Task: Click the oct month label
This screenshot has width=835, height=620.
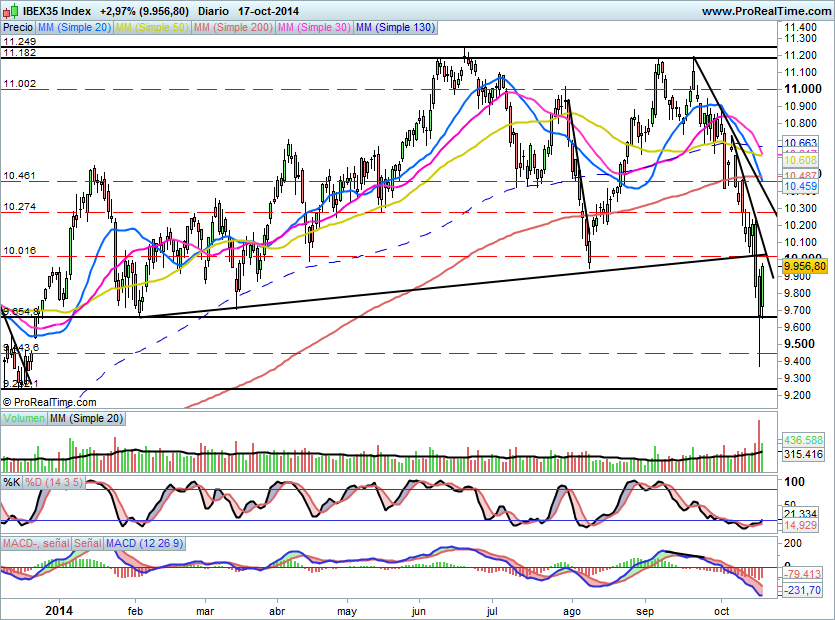Action: click(722, 611)
